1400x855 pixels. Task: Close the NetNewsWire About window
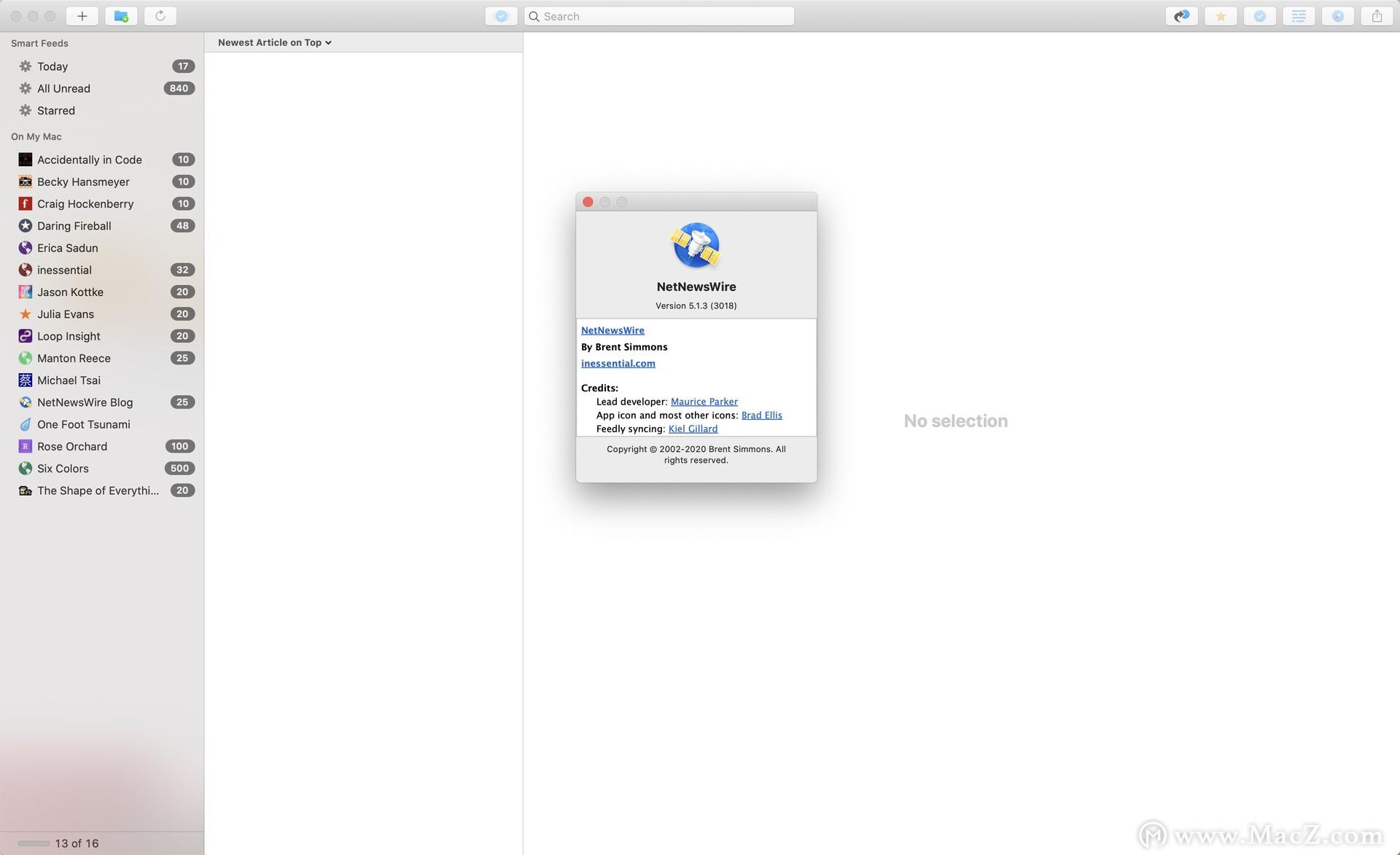point(588,202)
